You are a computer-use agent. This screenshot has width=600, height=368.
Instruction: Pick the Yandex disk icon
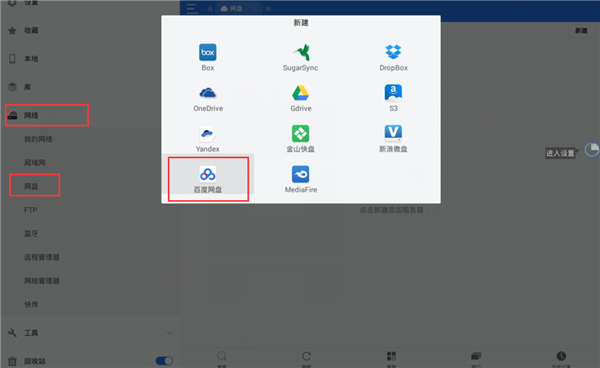[x=207, y=134]
